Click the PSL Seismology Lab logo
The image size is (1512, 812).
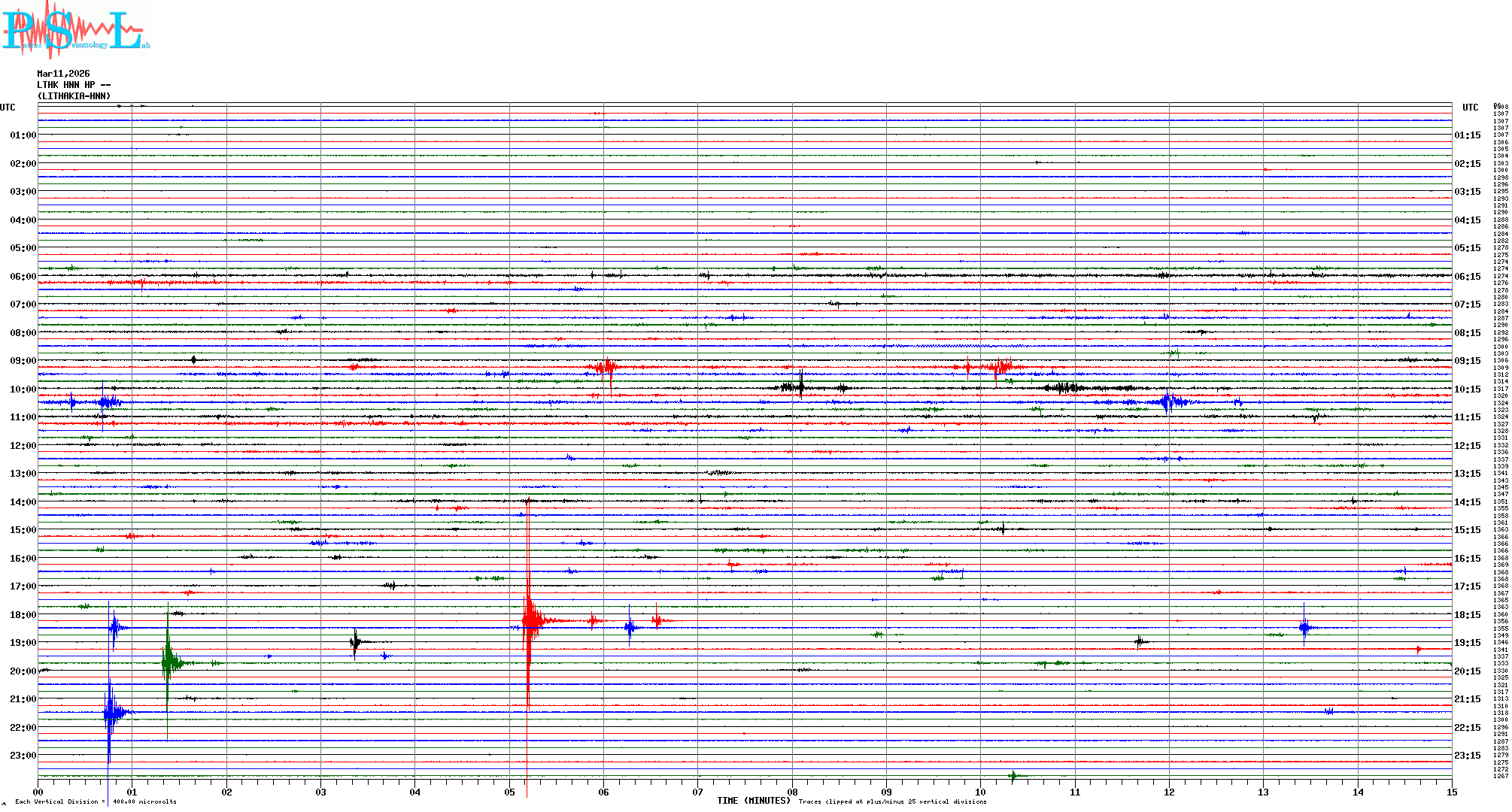(x=75, y=30)
